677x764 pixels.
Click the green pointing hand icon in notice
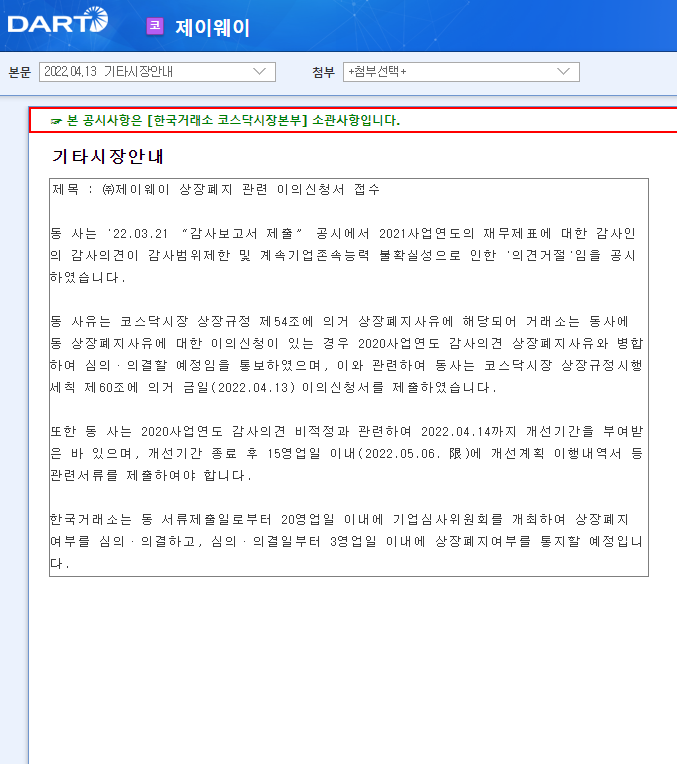click(x=56, y=121)
